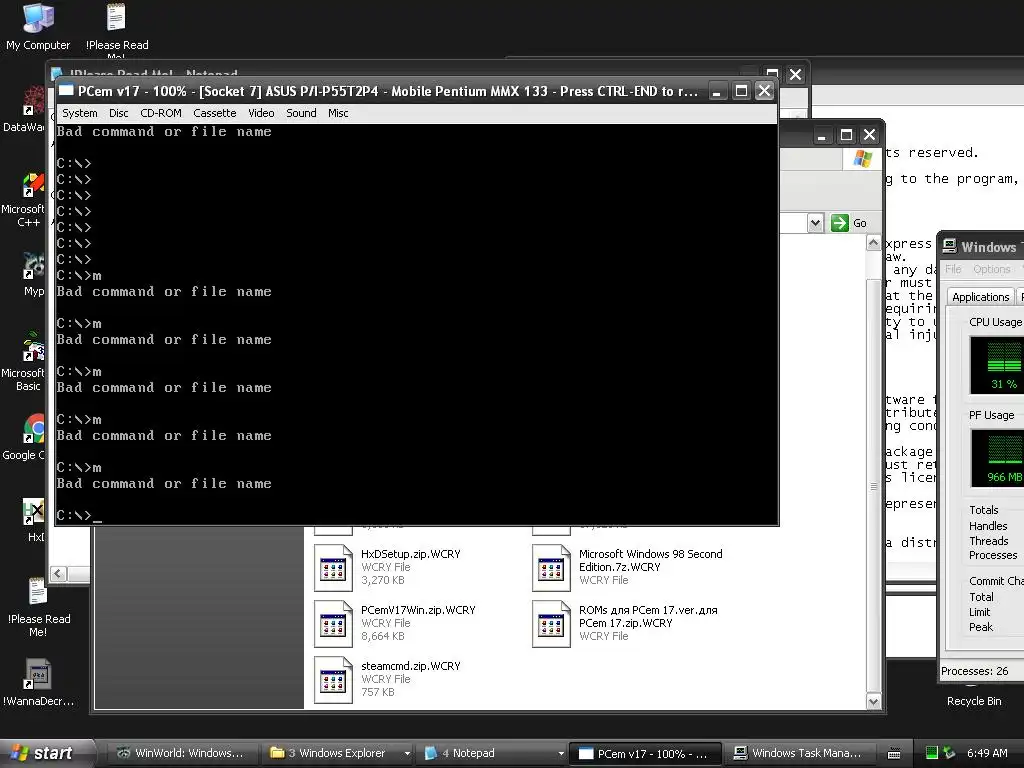Open the Video menu in PCem
1024x768 pixels.
(x=261, y=113)
